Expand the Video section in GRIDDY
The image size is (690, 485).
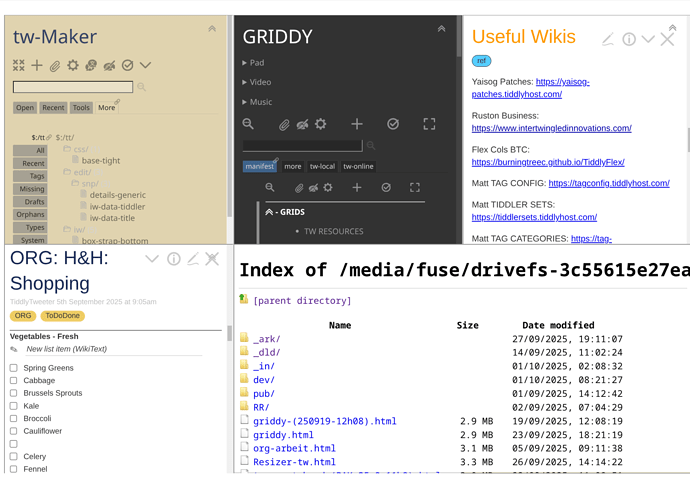[260, 82]
